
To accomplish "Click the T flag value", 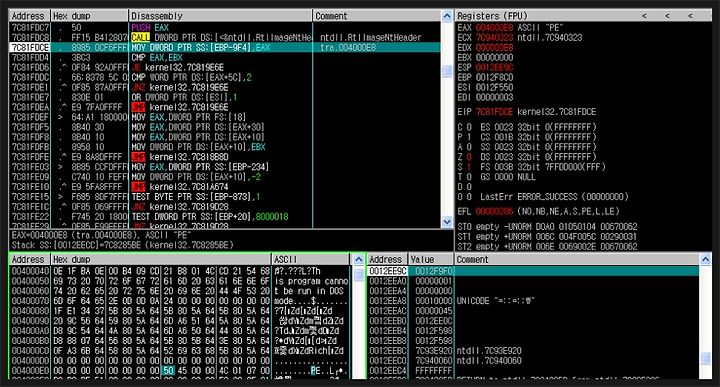I will pos(469,177).
